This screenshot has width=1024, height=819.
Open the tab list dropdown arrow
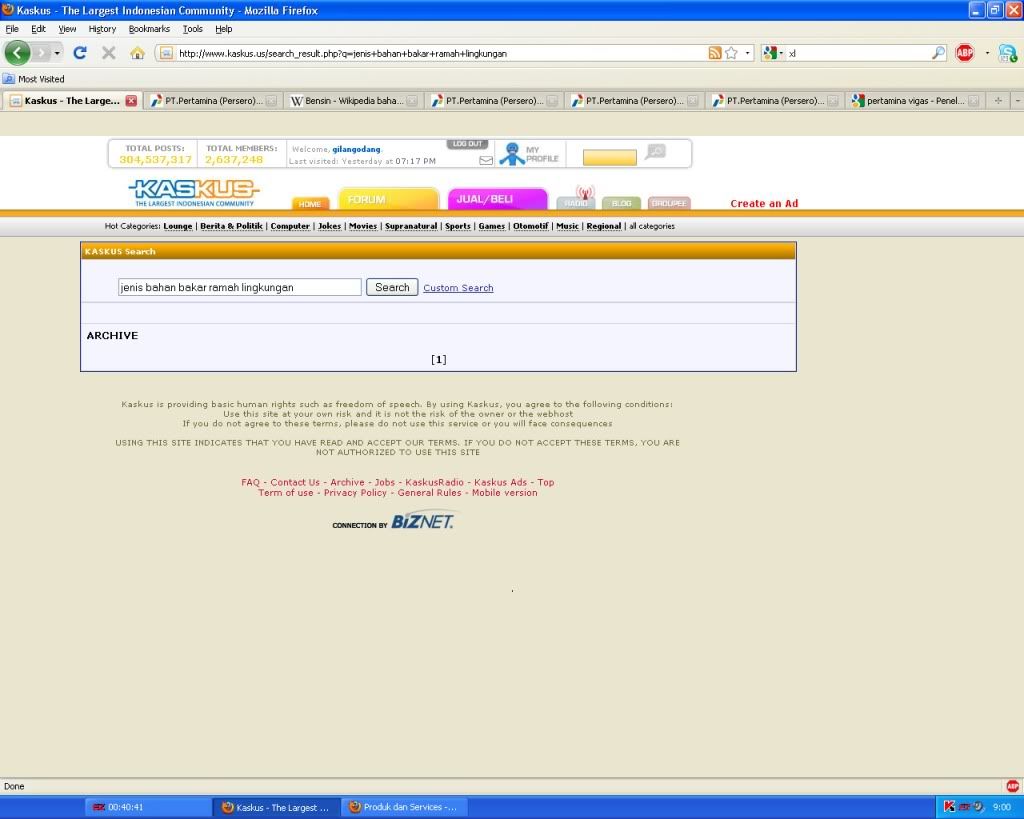(1017, 101)
